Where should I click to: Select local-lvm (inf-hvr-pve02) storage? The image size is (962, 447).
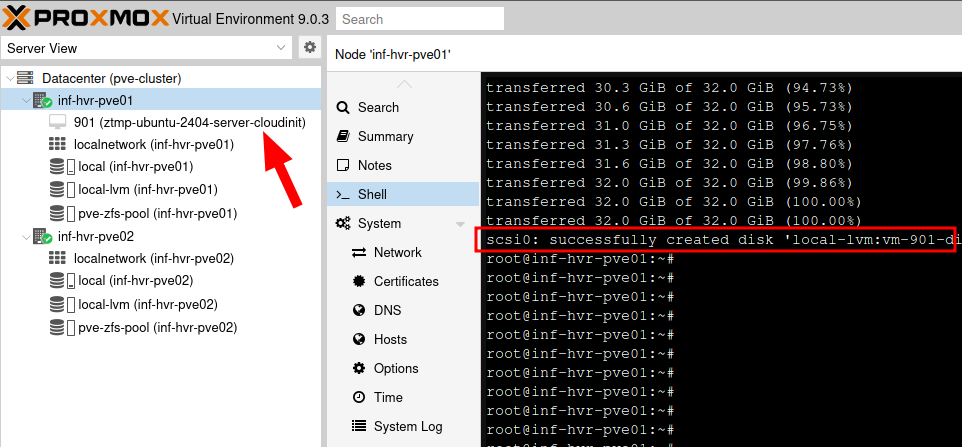(148, 305)
